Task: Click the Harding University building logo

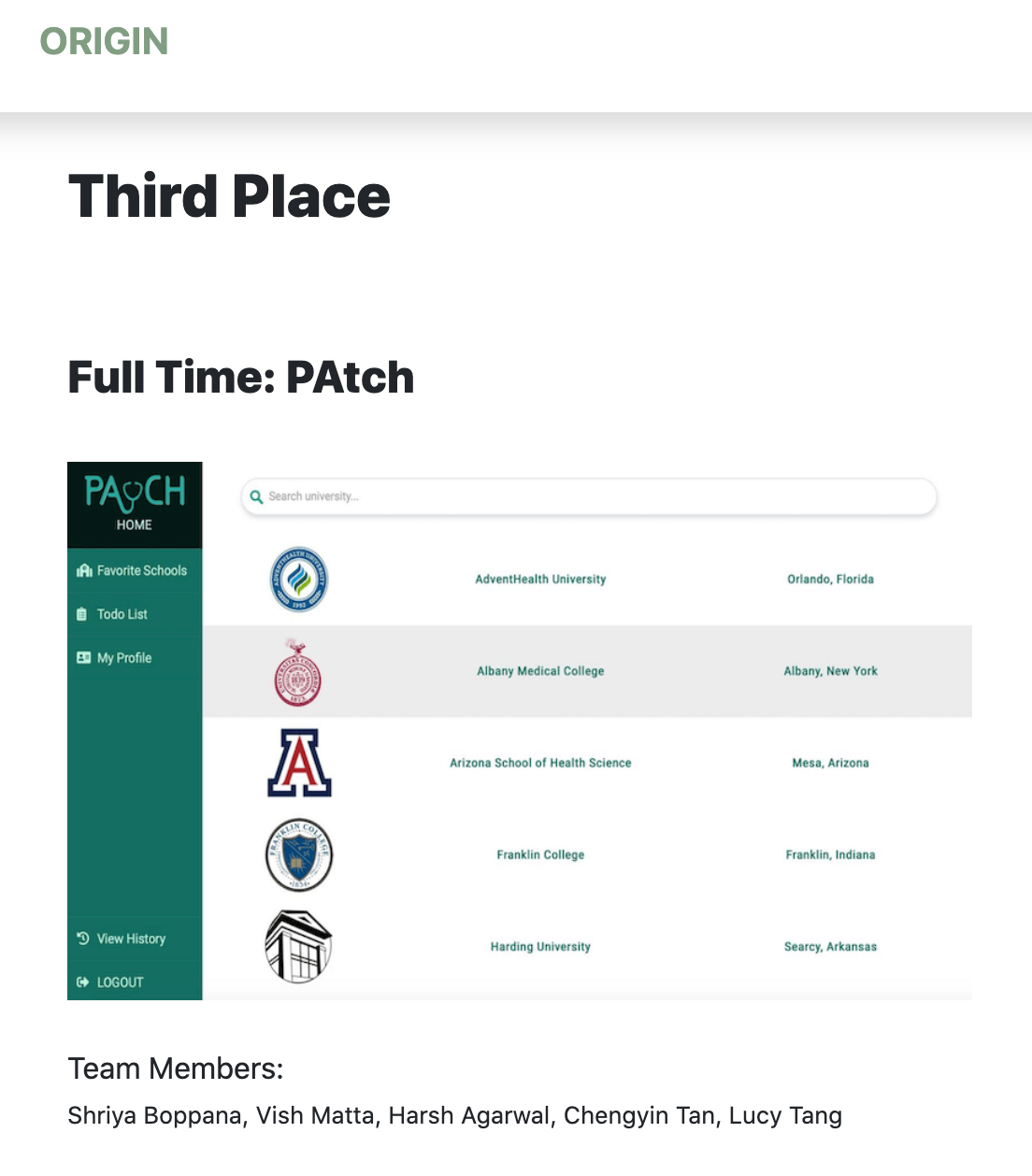Action: [x=299, y=946]
